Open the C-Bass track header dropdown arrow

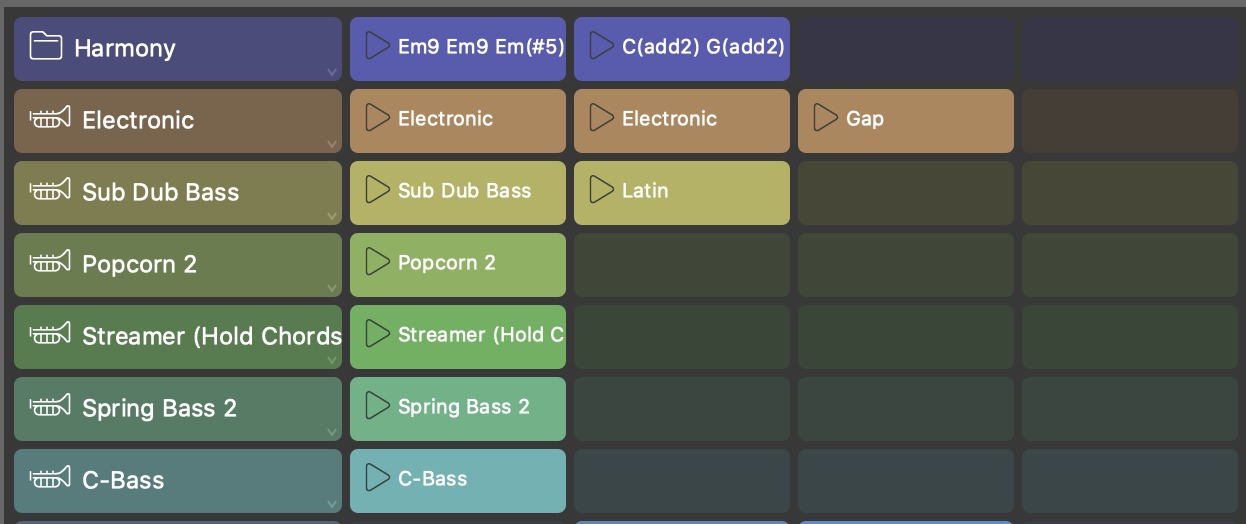coord(331,504)
